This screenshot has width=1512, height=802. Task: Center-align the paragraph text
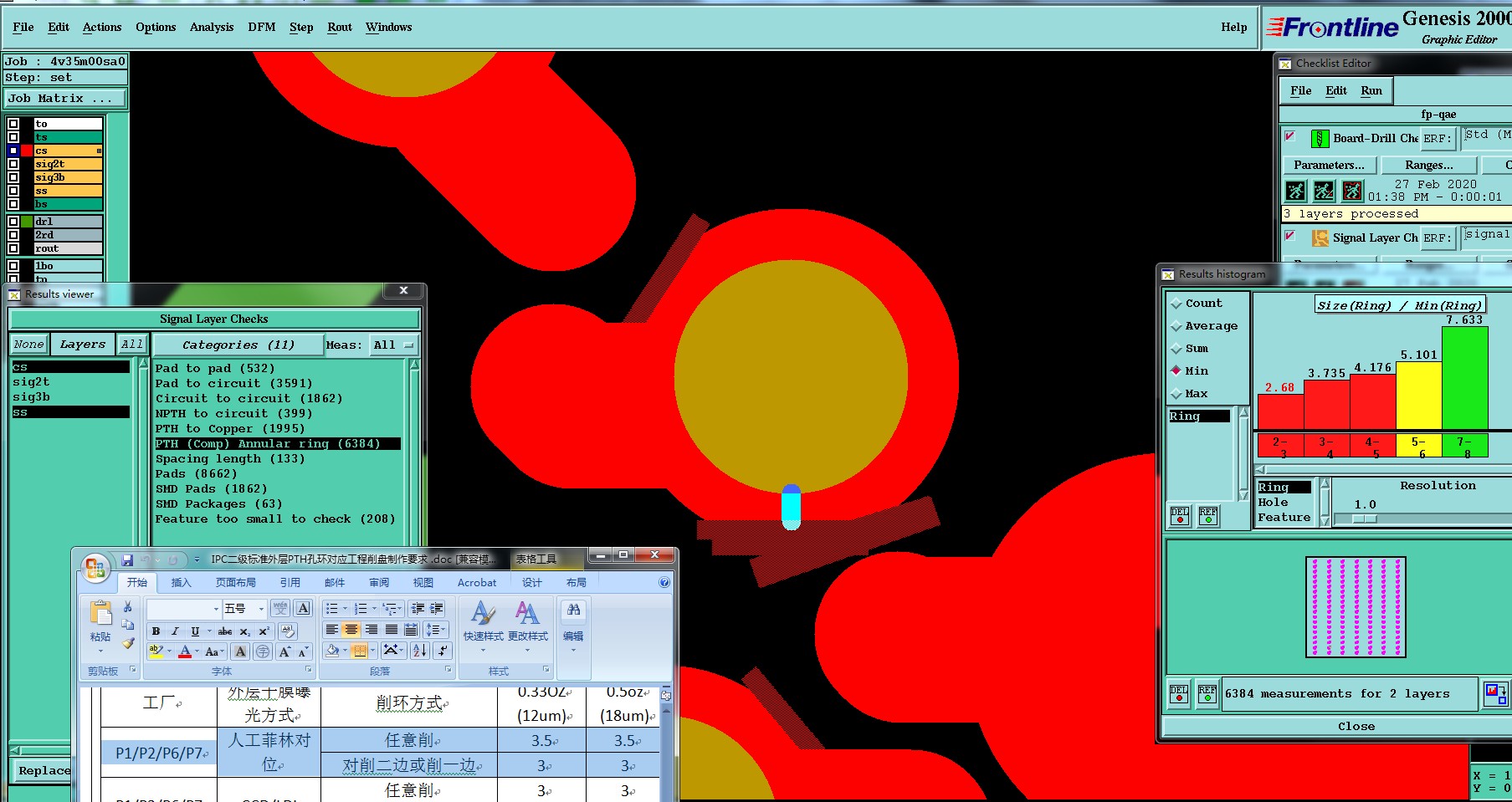351,630
